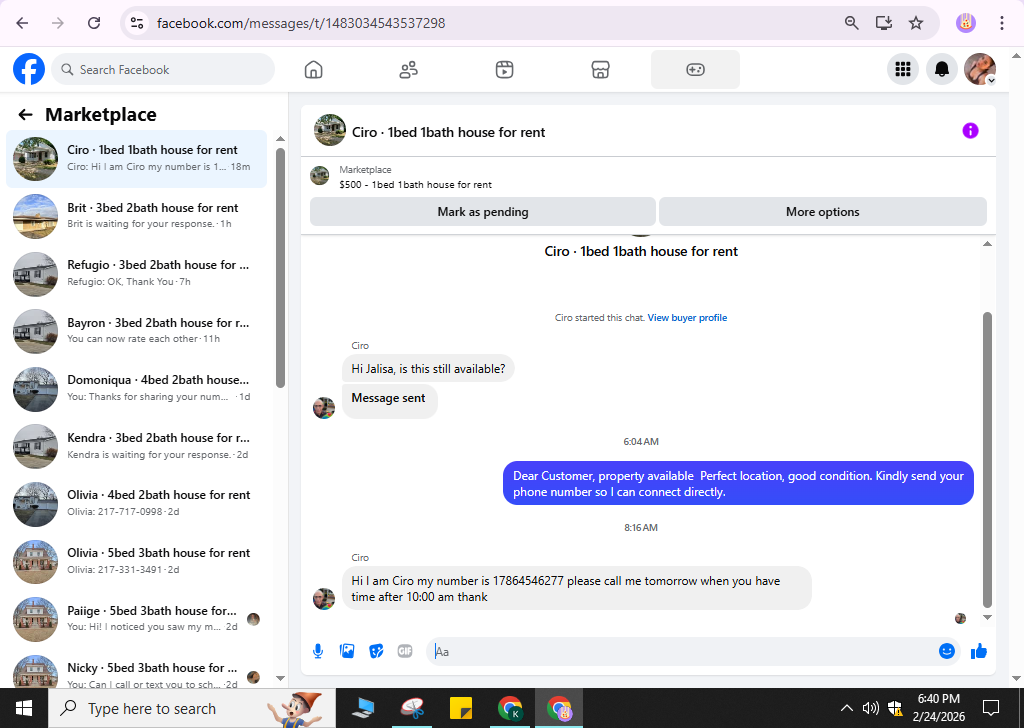
Task: Open Ciro 1bed 1bath conversation in list
Action: pos(136,159)
